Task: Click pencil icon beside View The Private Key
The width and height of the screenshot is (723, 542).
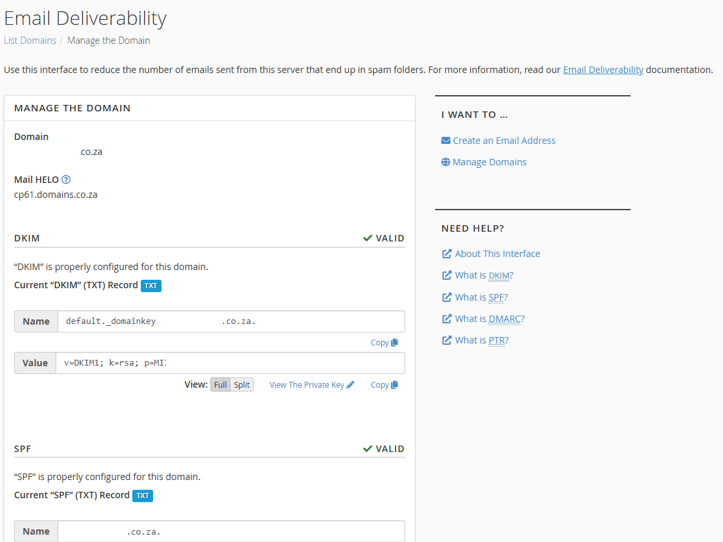Action: [x=351, y=385]
